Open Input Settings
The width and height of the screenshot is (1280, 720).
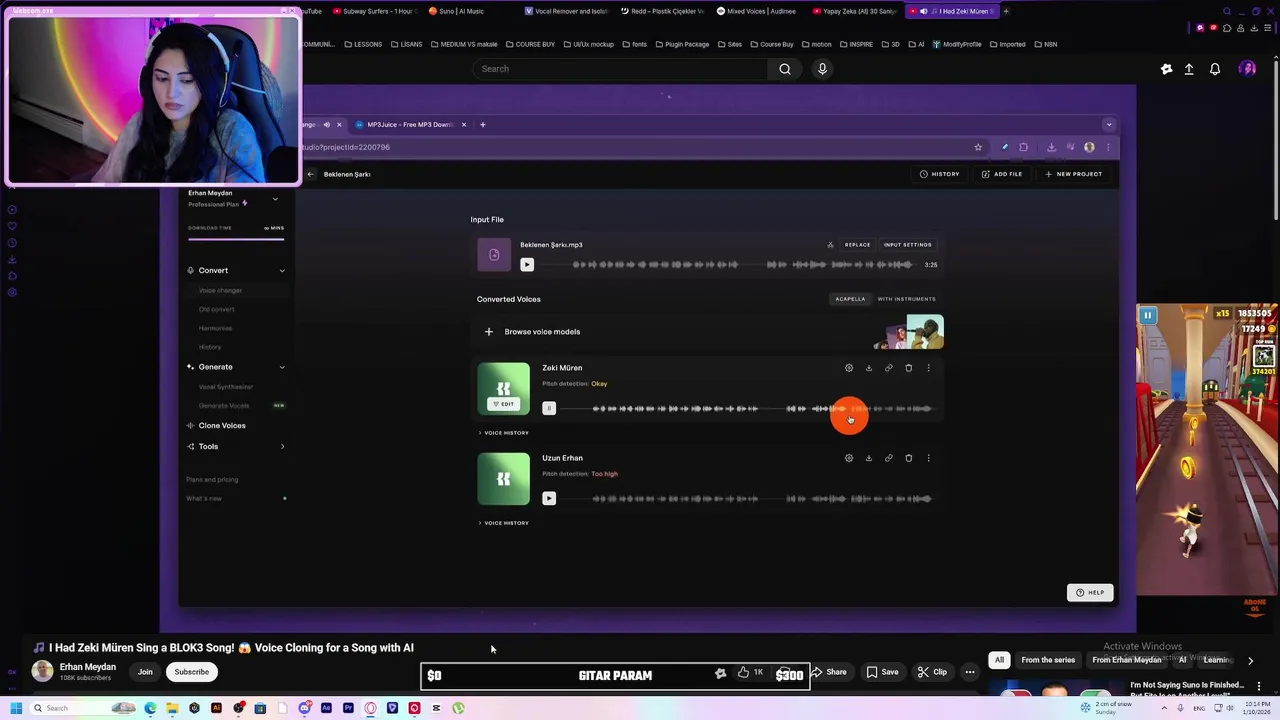[x=907, y=245]
